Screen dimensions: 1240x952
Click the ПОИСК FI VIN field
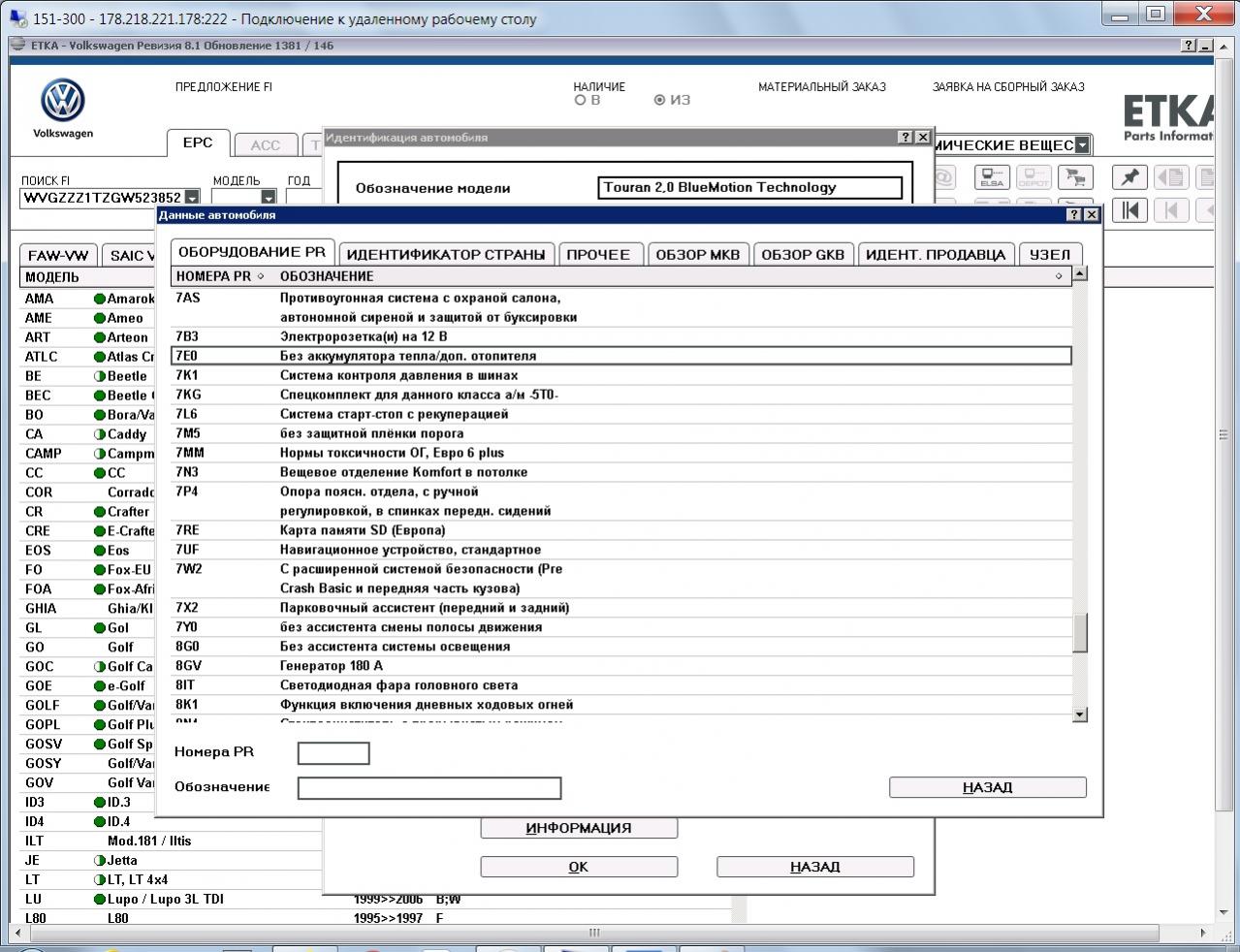(x=103, y=198)
